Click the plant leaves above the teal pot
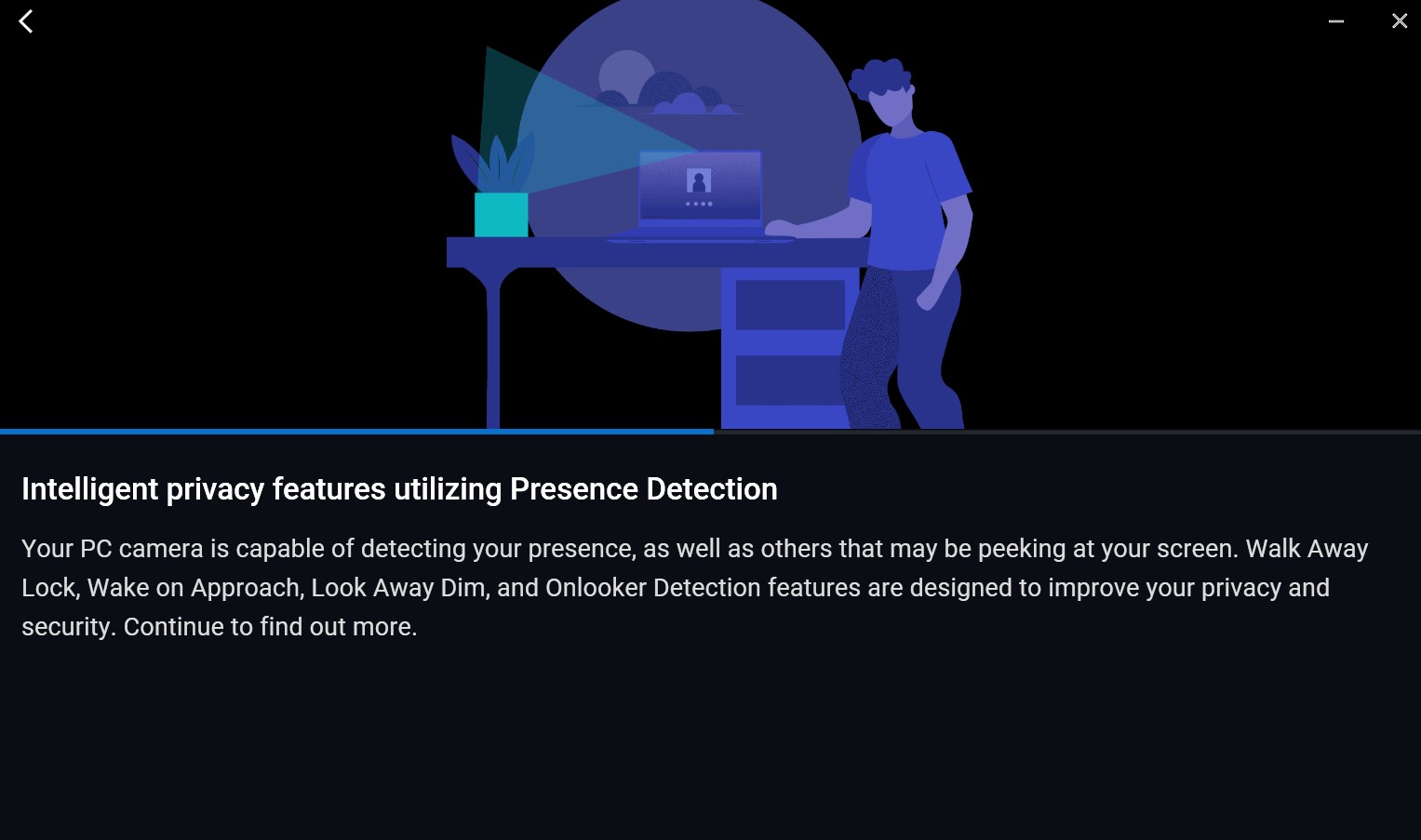The image size is (1421, 840). (493, 163)
